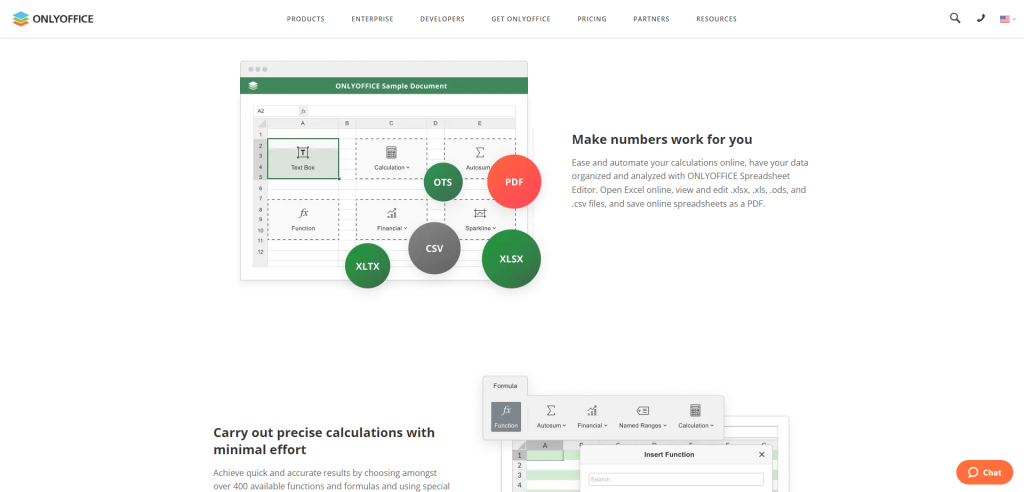This screenshot has width=1024, height=492.
Task: Click the Function button in Formula toolbar
Action: (x=506, y=416)
